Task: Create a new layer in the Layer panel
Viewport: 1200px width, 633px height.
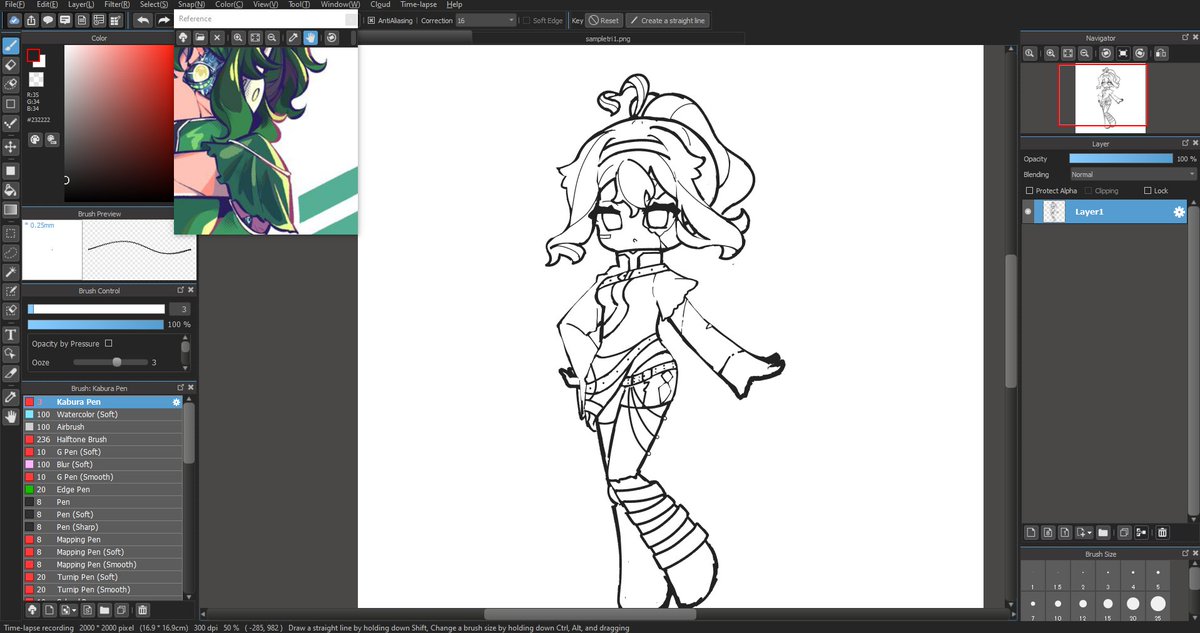Action: [x=1031, y=533]
